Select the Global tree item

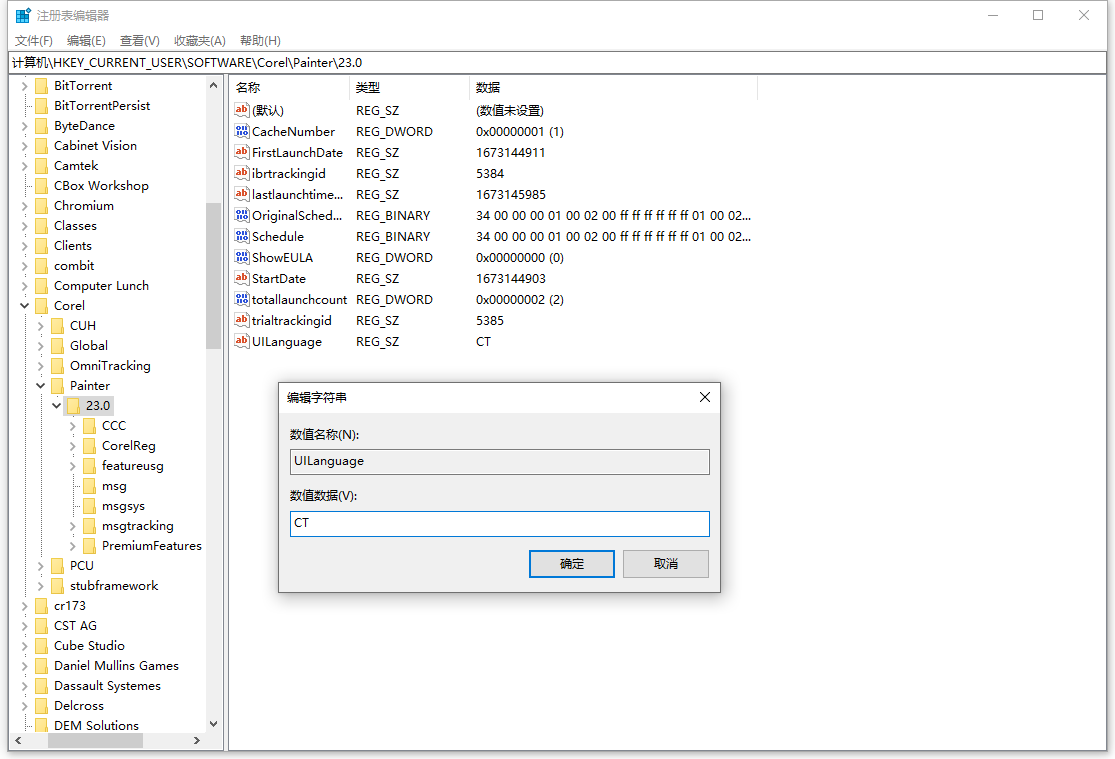point(89,345)
